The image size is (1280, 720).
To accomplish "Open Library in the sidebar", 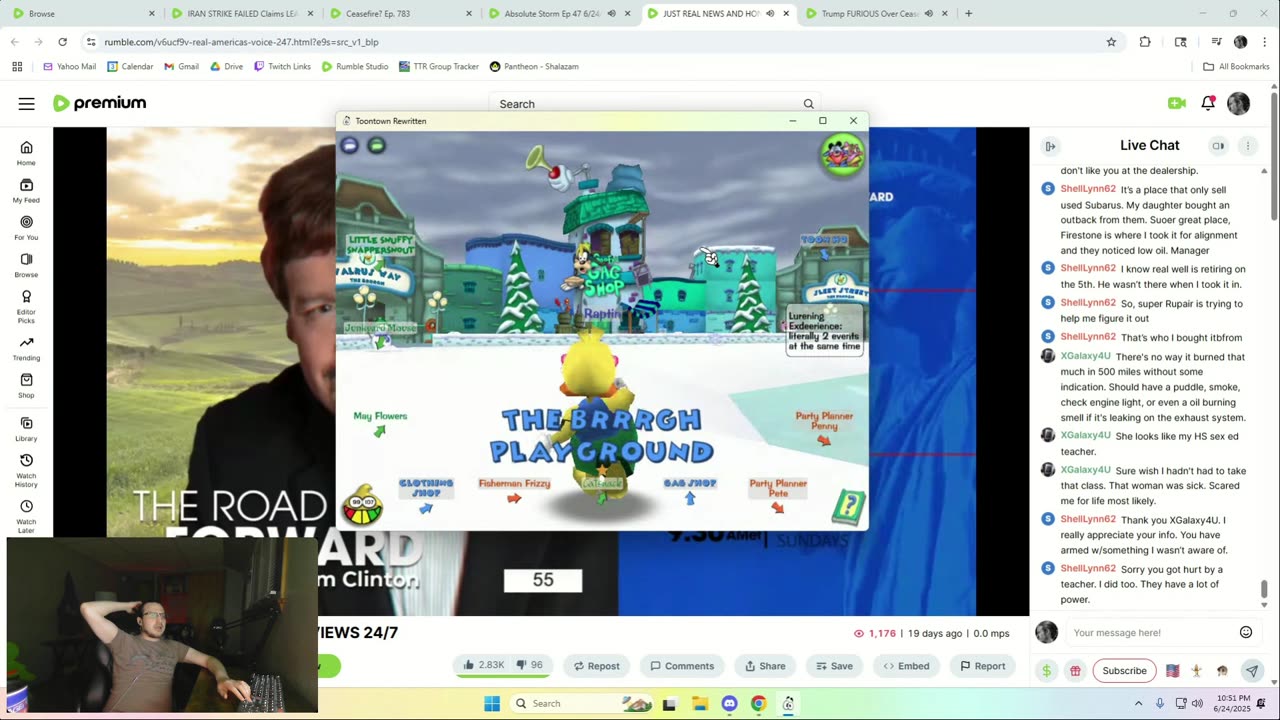I will [26, 429].
